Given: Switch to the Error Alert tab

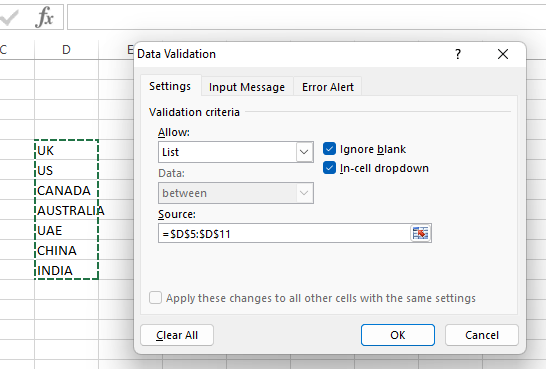Looking at the screenshot, I should [x=328, y=87].
